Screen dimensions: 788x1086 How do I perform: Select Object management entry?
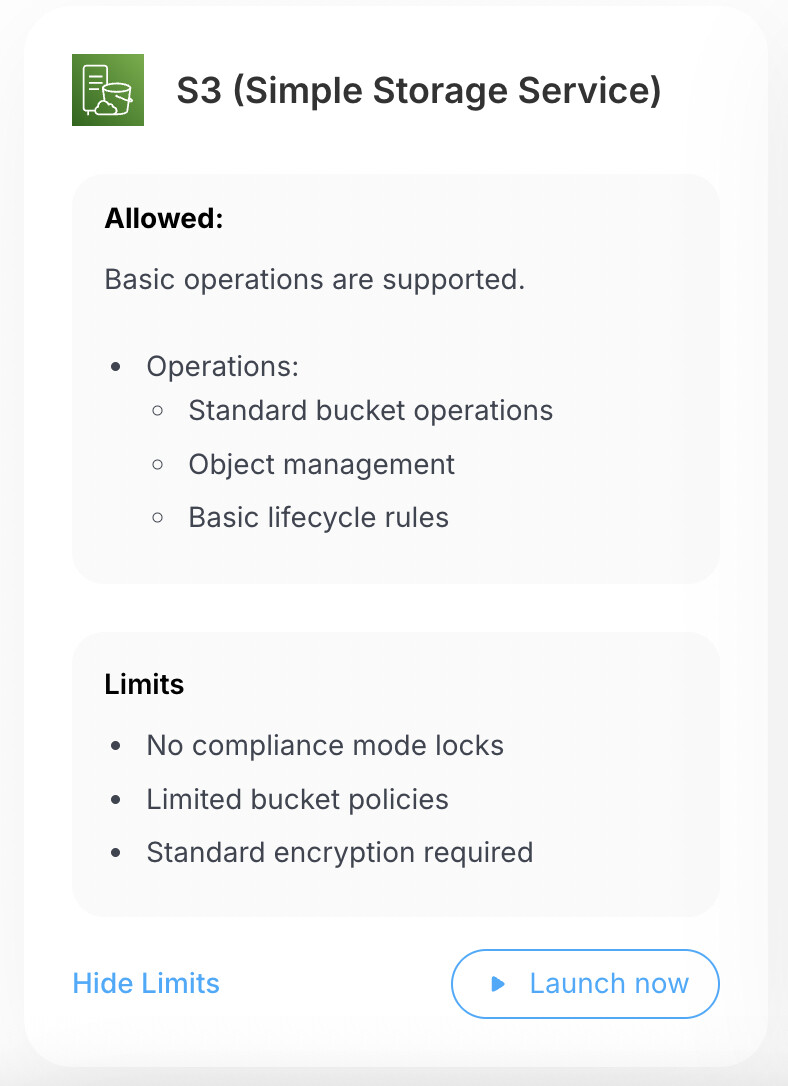[321, 465]
